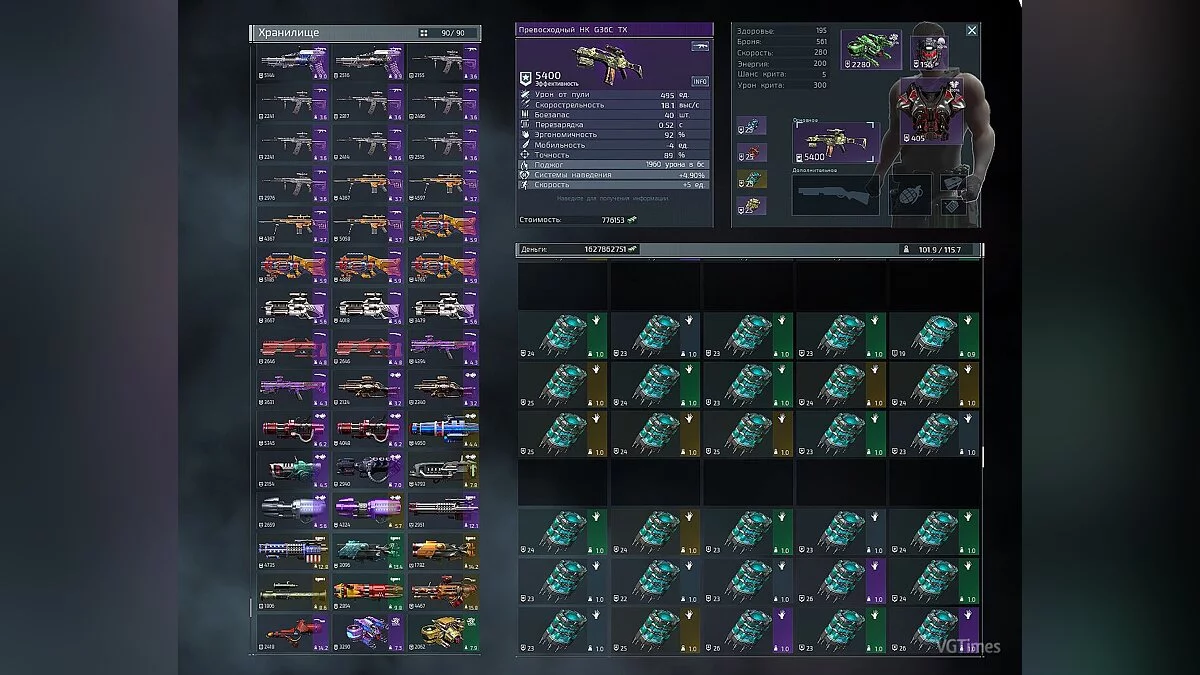The image size is (1200, 675).
Task: Select the black heavy gun rated 2940
Action: (368, 470)
